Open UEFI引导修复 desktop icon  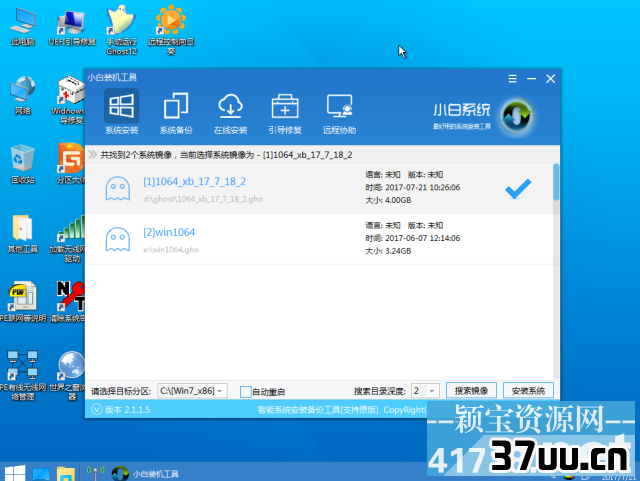pos(72,27)
